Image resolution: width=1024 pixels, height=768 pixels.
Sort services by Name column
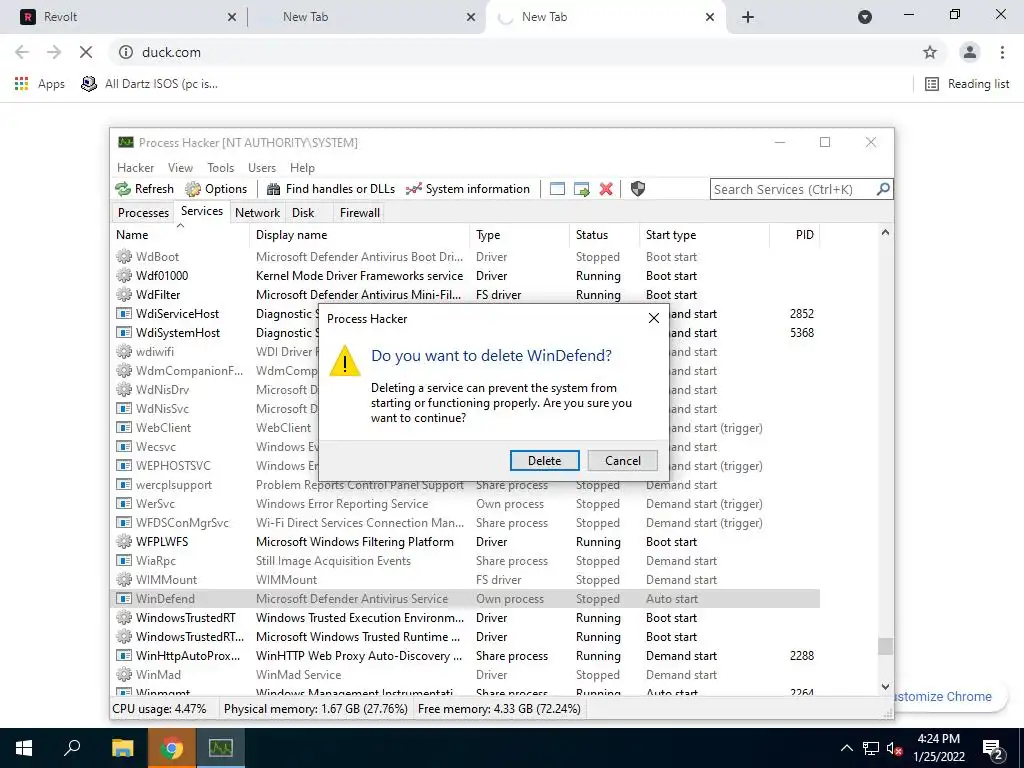[x=180, y=235]
